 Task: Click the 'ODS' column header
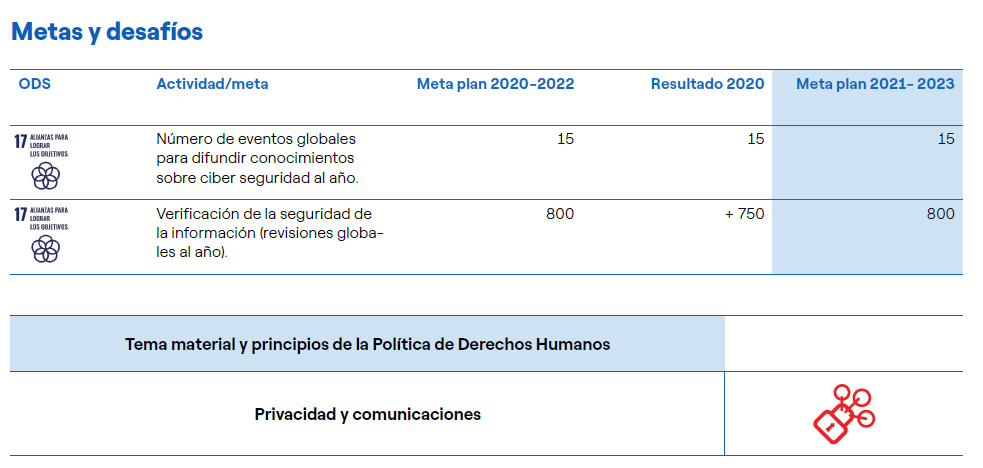[x=35, y=84]
